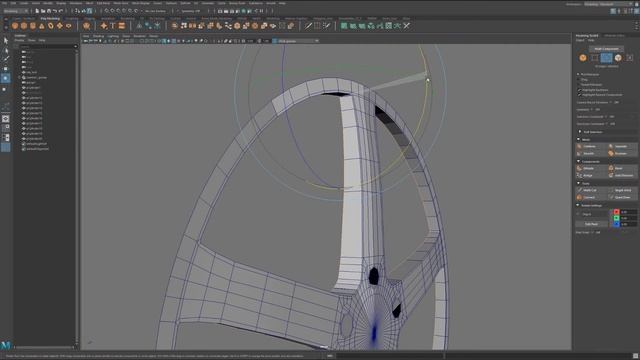Click the Connect tool button
This screenshot has width=640, height=360.
click(591, 197)
